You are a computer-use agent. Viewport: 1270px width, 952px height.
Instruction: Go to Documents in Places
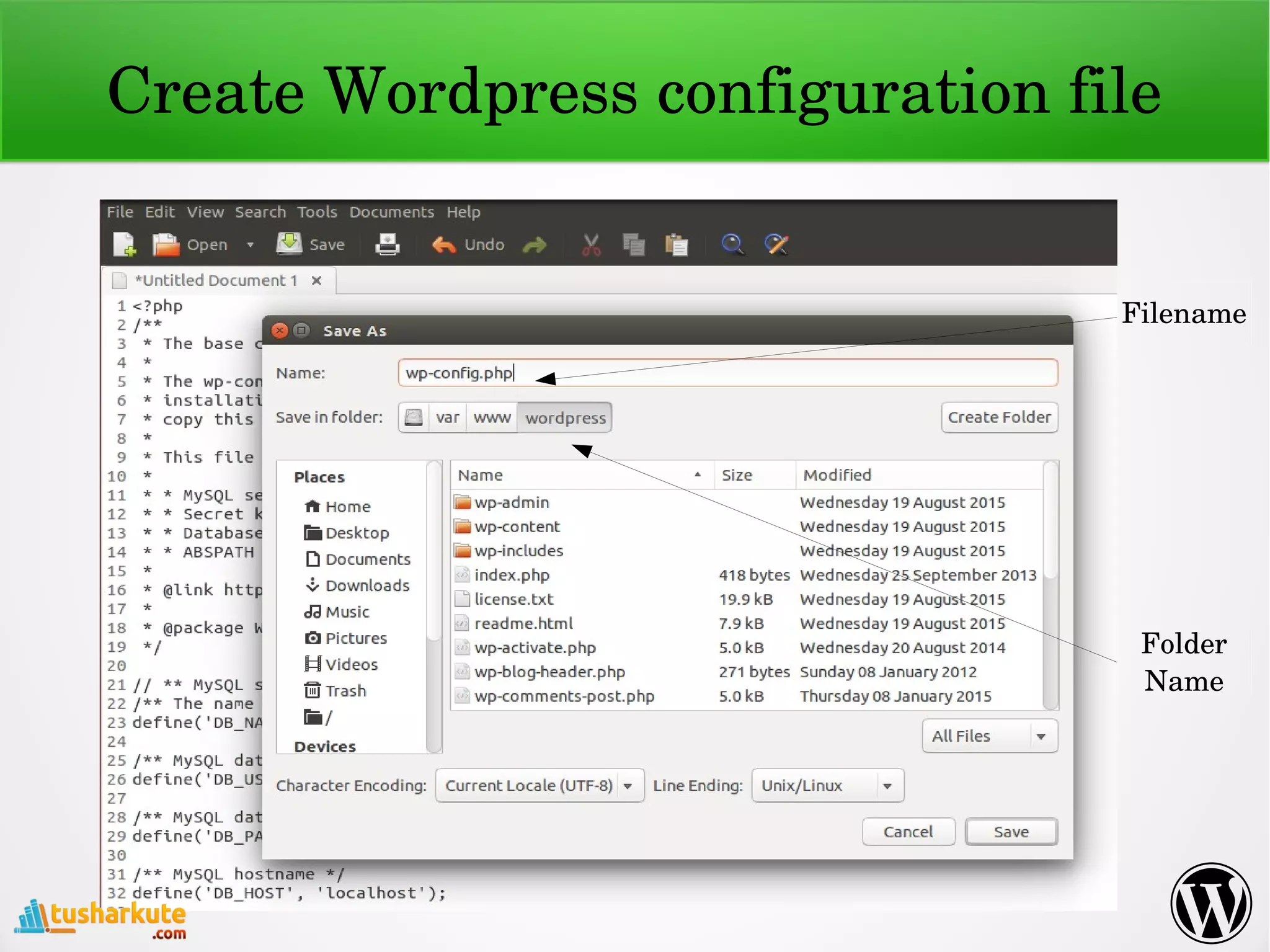(x=358, y=559)
